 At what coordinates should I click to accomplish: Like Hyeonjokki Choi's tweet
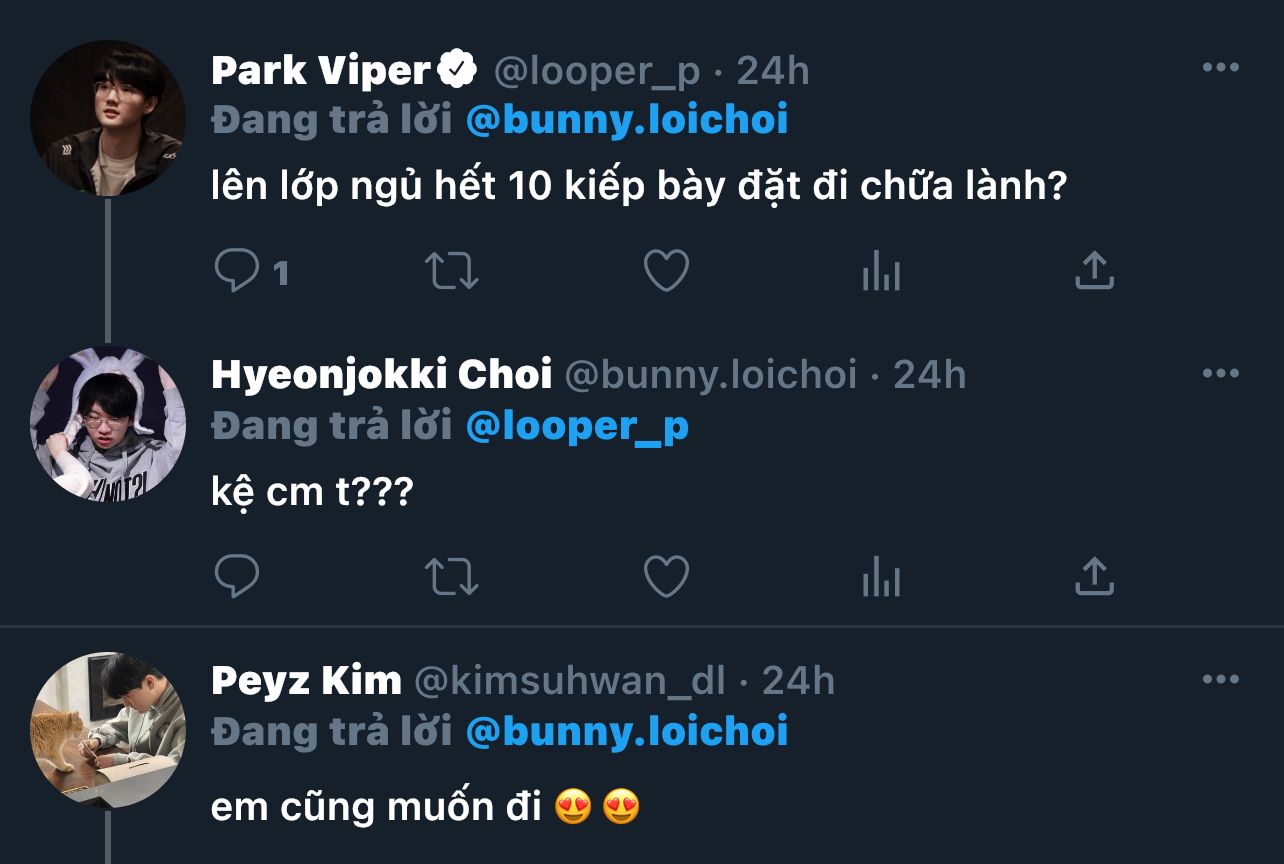pos(666,576)
